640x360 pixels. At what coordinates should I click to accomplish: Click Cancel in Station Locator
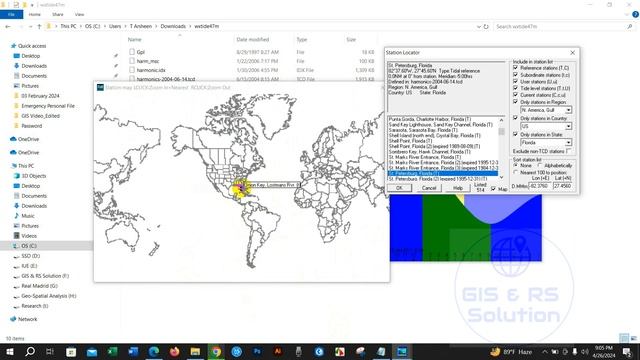click(x=429, y=188)
